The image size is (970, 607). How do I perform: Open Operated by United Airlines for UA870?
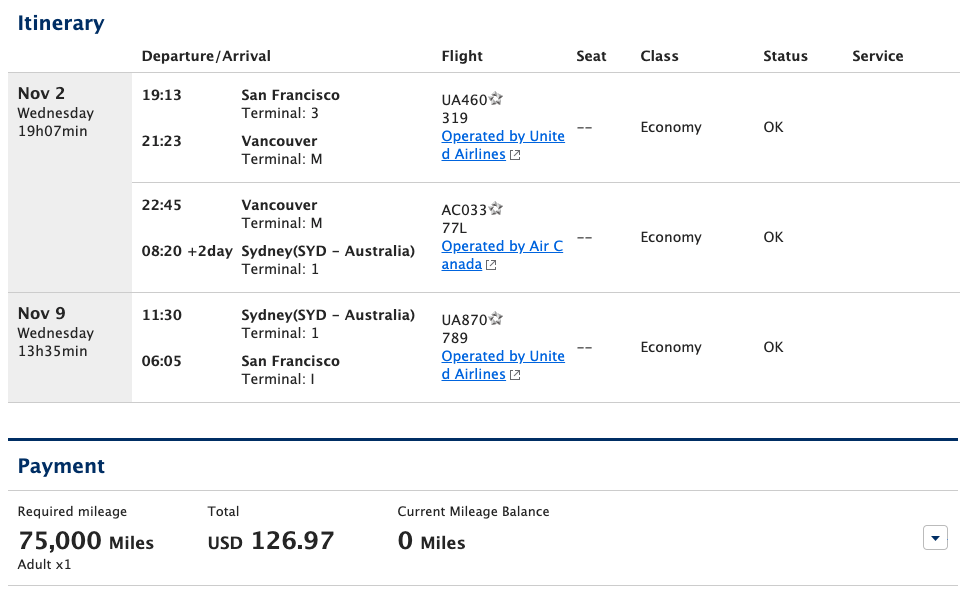tap(502, 355)
